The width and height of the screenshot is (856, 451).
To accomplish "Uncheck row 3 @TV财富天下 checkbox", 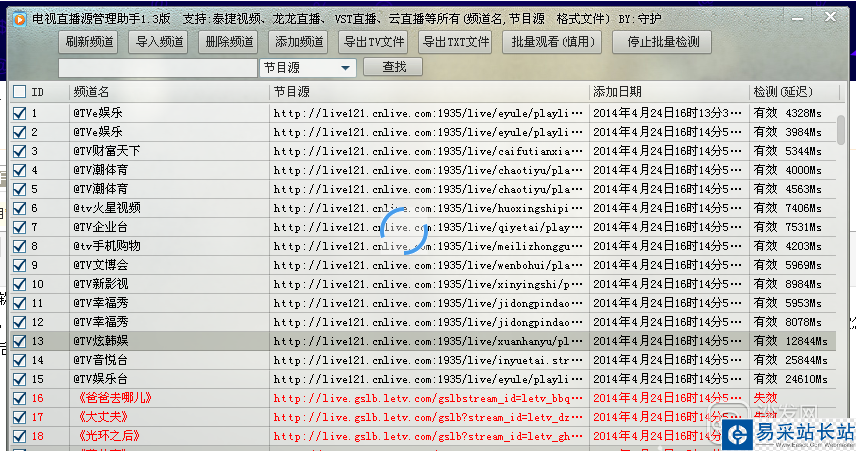I will pyautogui.click(x=19, y=151).
